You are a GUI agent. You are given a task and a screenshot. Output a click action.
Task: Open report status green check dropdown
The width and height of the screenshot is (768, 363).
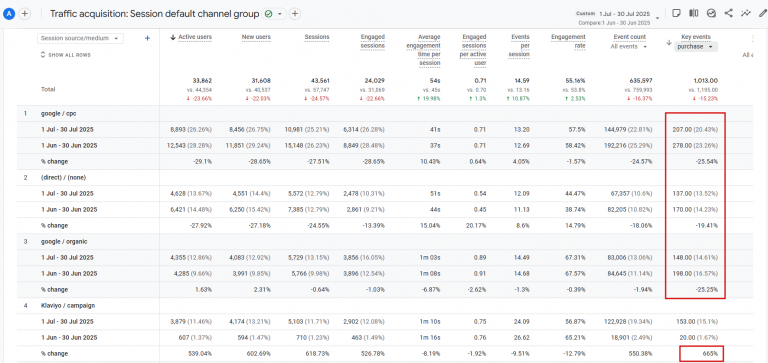[274, 14]
